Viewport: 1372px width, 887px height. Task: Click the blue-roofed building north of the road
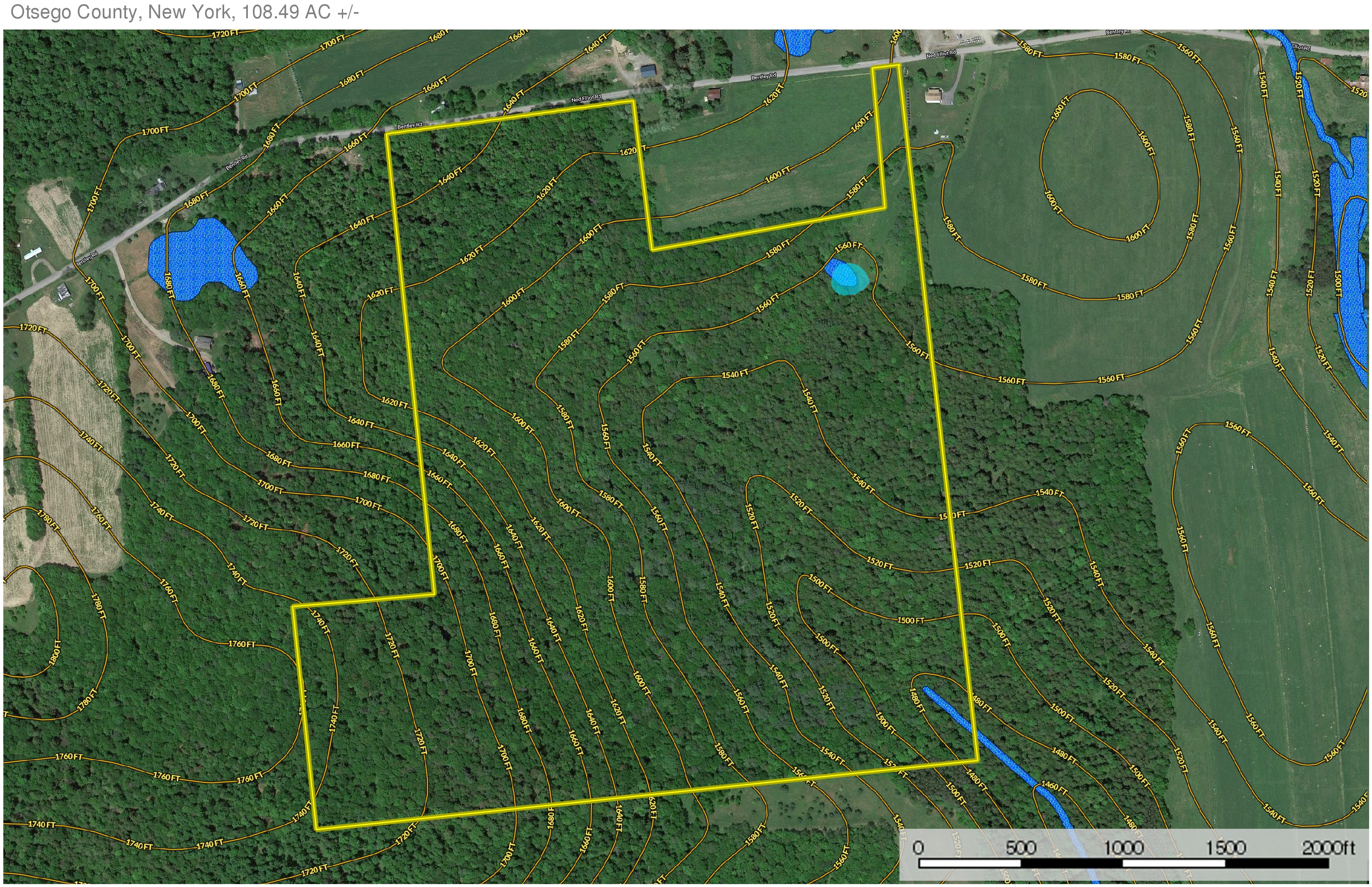tap(648, 72)
